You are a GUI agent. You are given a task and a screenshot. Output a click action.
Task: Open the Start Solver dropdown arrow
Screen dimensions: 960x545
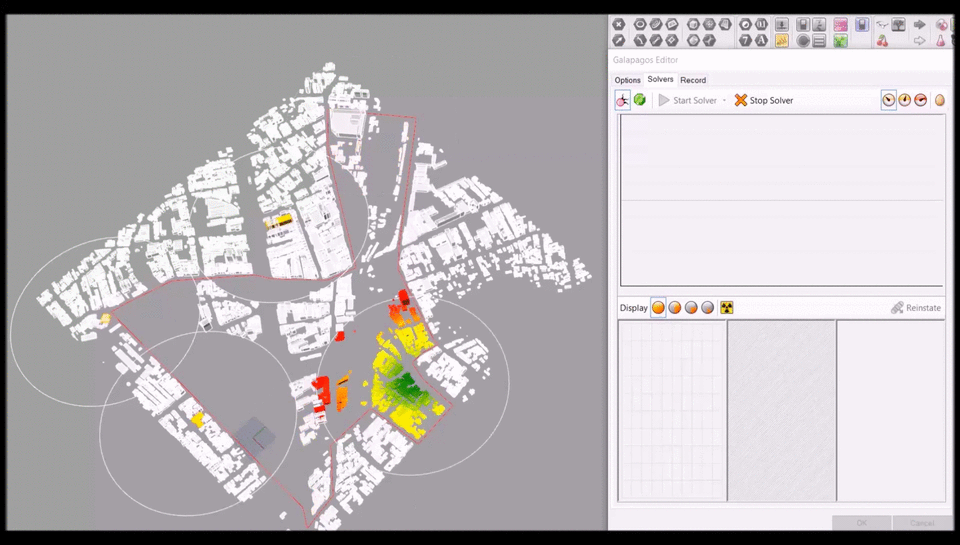tap(725, 100)
